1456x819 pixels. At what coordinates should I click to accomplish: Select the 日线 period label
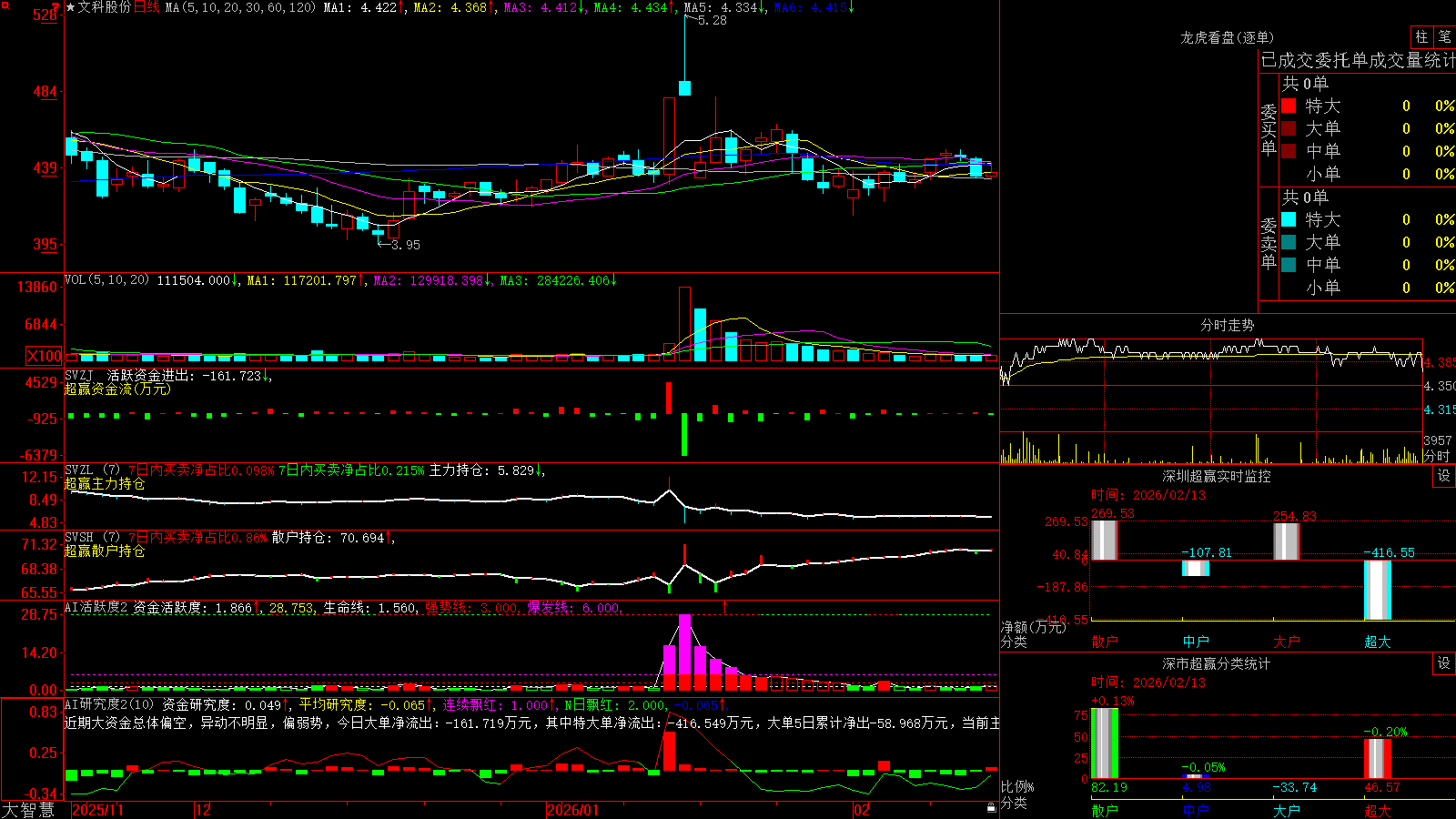point(147,7)
